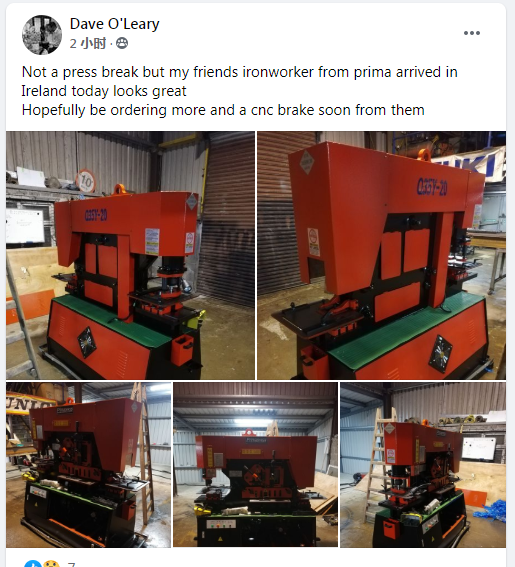Open bottom-left photo with wooden ladder behind machine
Image resolution: width=515 pixels, height=567 pixels.
click(89, 465)
